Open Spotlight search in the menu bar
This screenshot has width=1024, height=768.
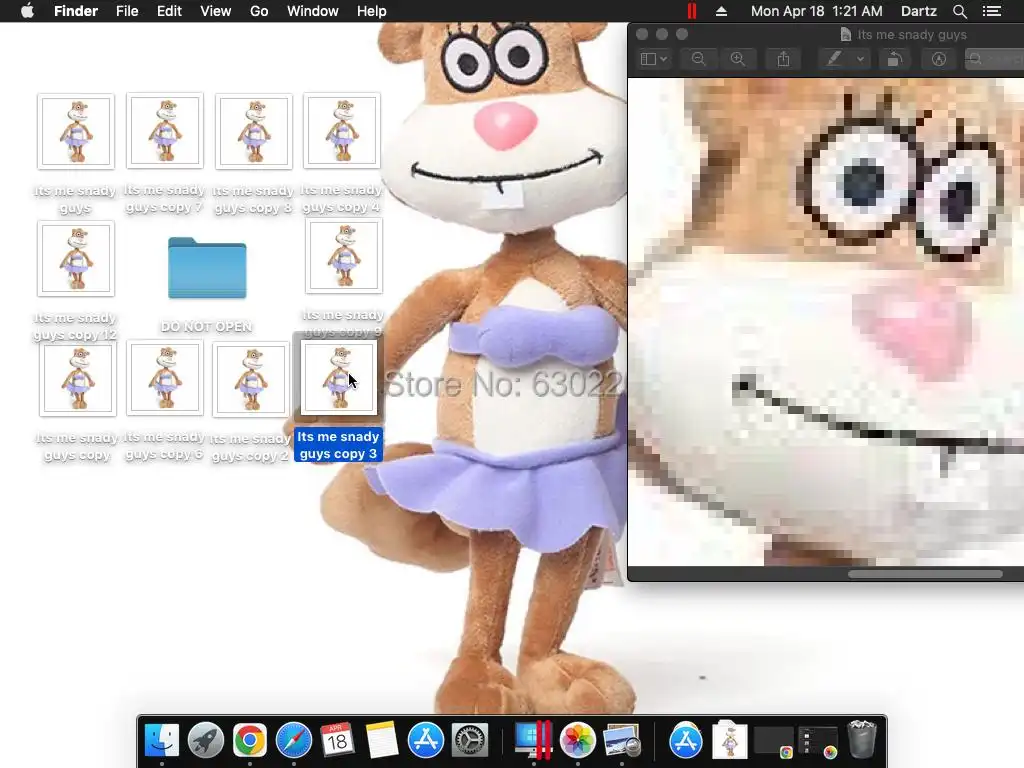coord(959,11)
